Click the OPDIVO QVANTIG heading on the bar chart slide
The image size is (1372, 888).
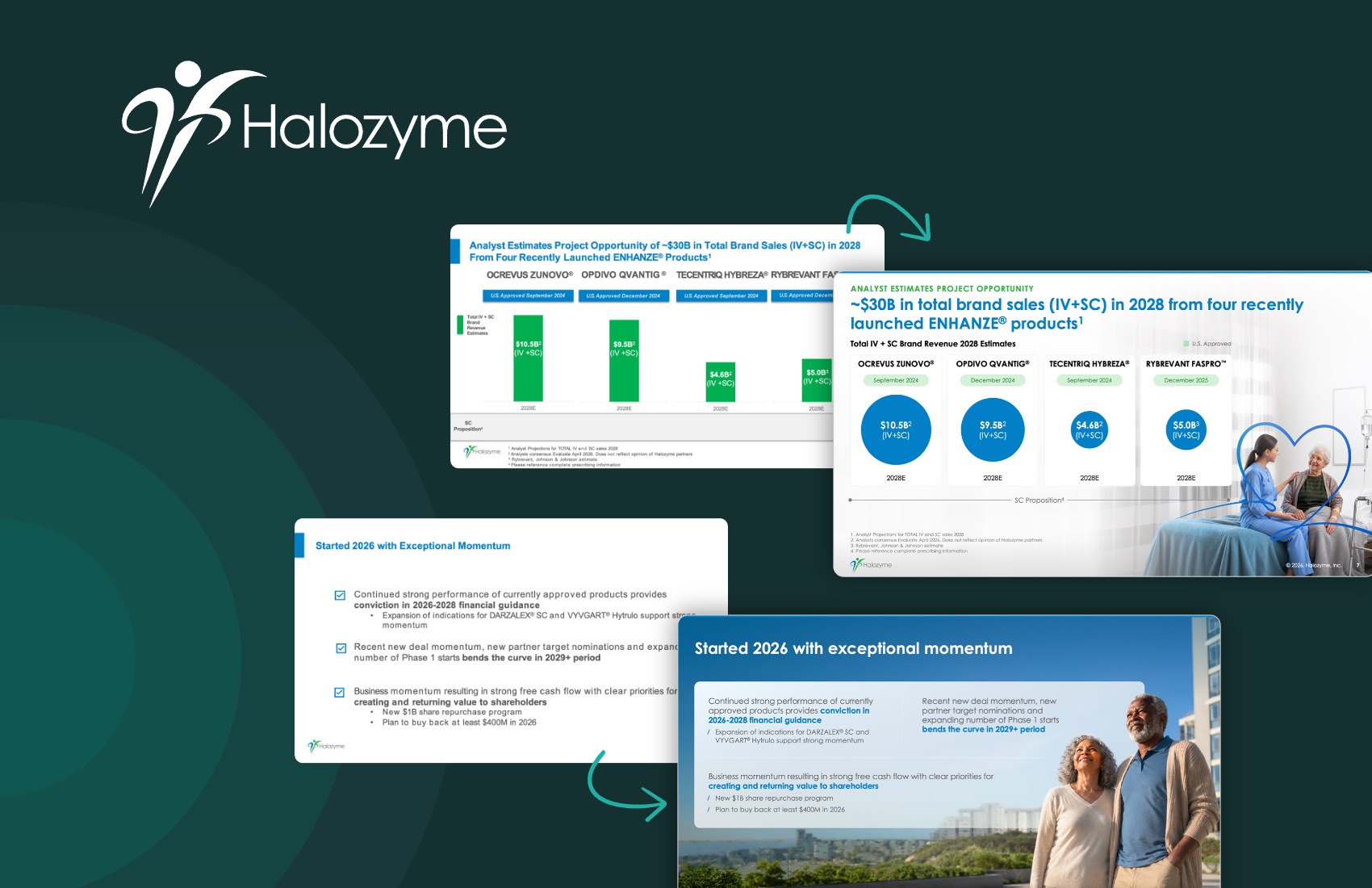point(623,275)
